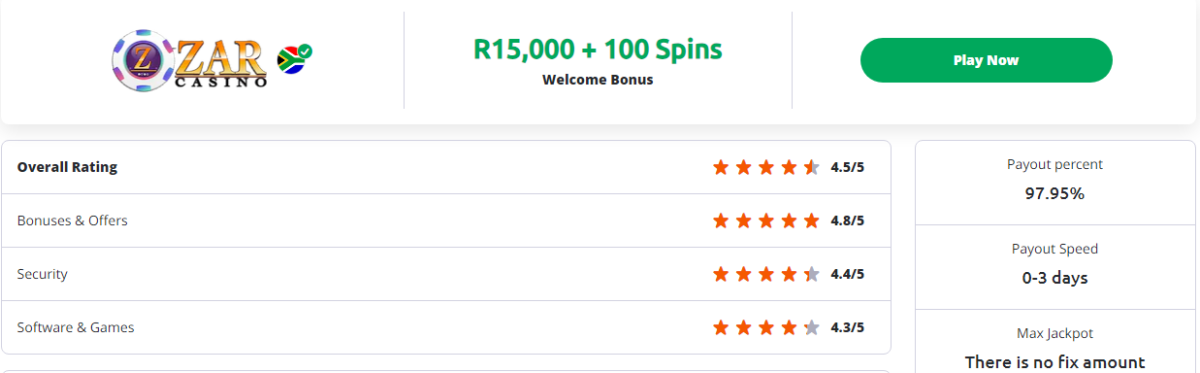Select the Overall Rating row label
The image size is (1200, 373).
pyautogui.click(x=67, y=167)
